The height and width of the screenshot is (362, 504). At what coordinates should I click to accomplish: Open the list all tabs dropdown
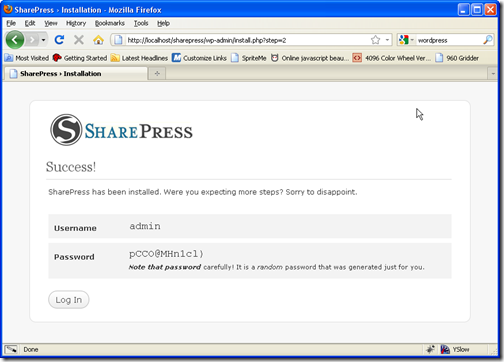493,74
